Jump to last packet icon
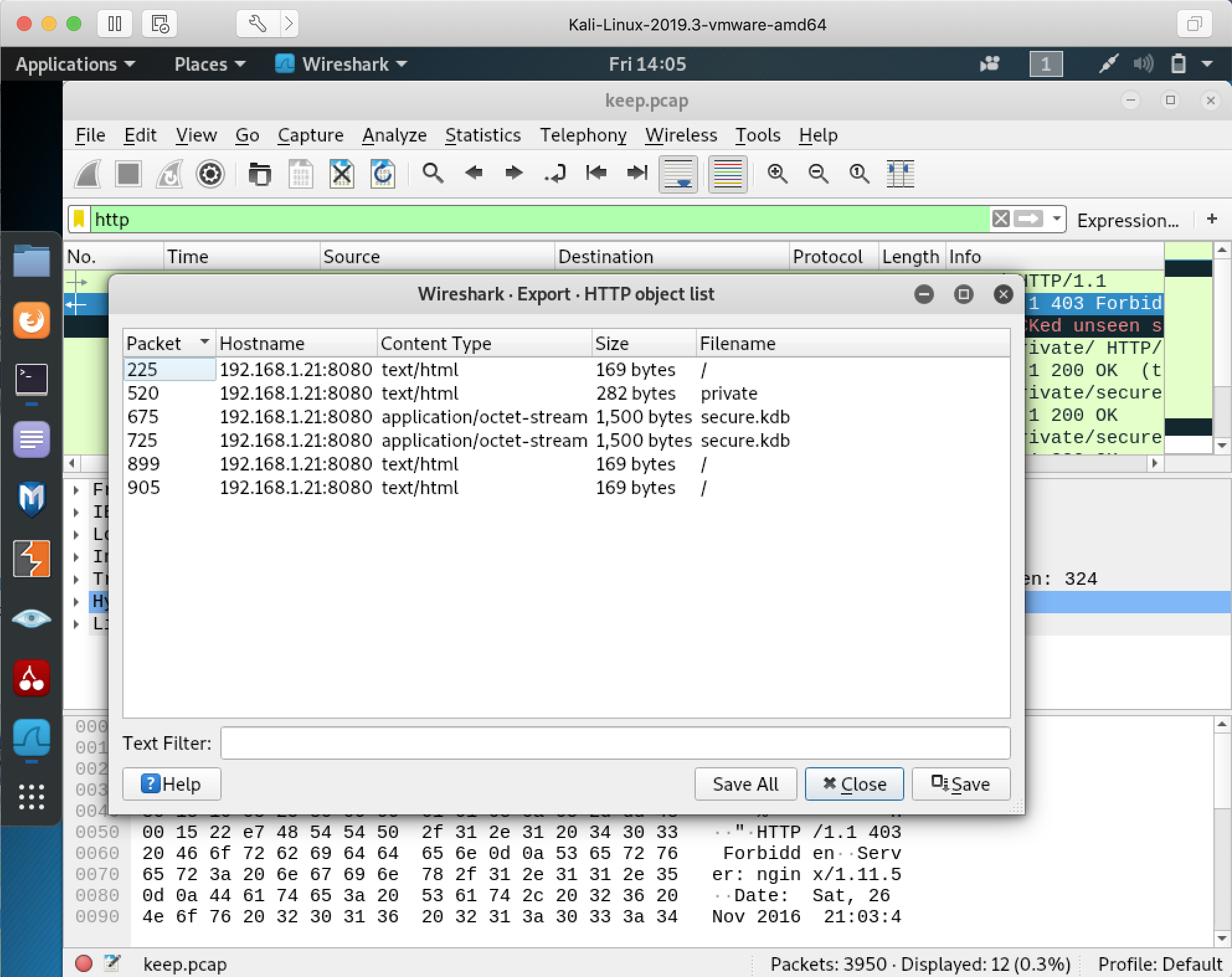 pos(637,173)
